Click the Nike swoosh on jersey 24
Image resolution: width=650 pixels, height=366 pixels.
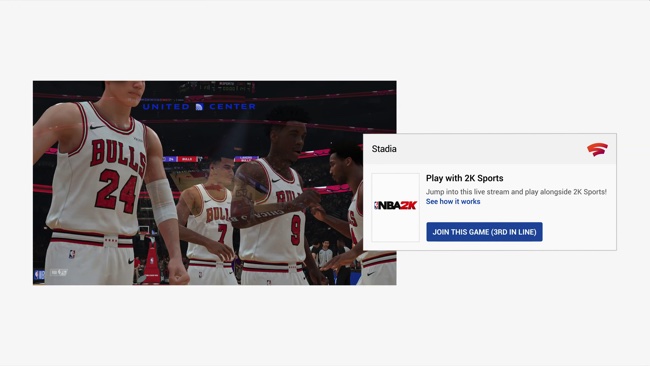point(97,126)
